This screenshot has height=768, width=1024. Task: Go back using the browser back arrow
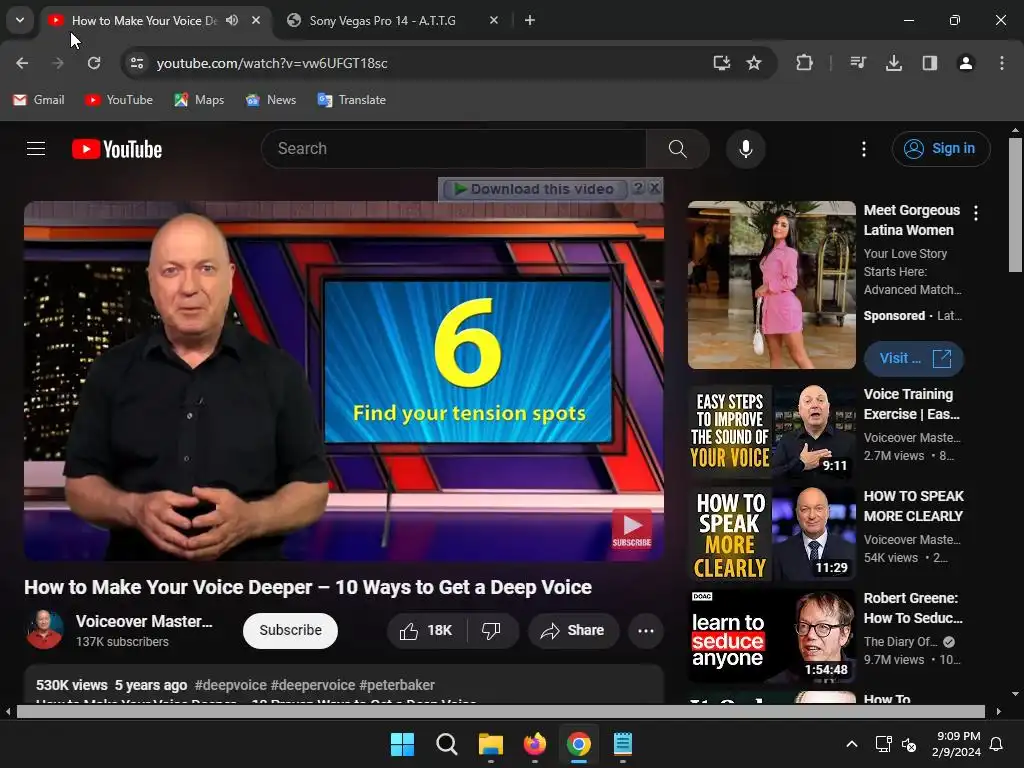[x=22, y=63]
